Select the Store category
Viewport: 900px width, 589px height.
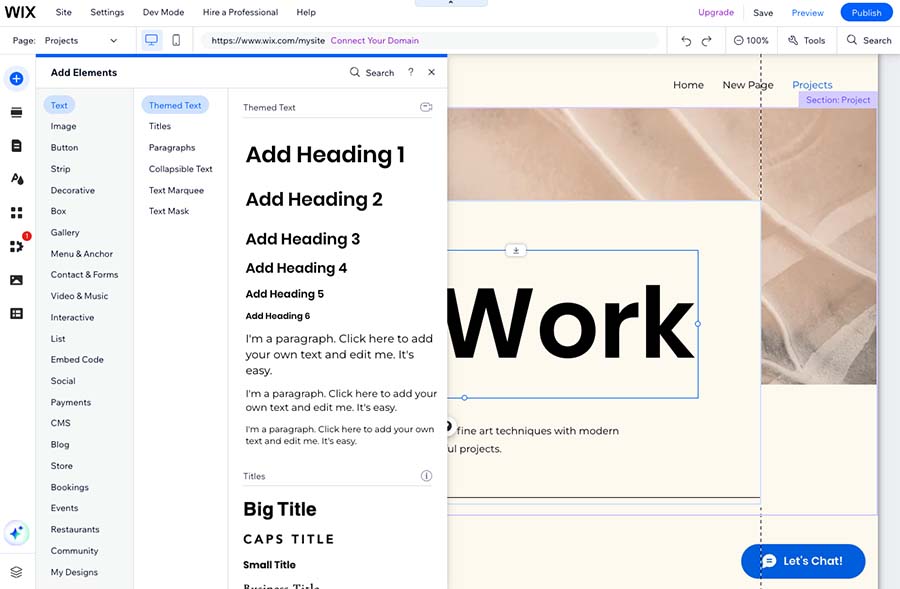pyautogui.click(x=61, y=466)
